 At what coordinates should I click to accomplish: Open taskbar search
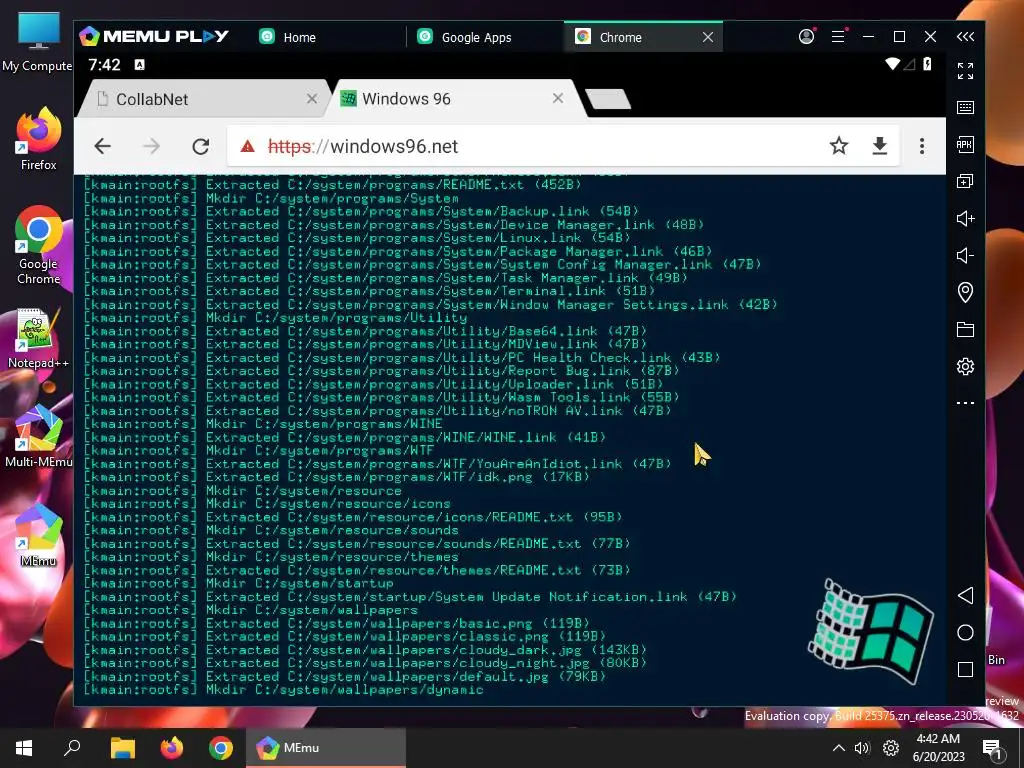pyautogui.click(x=72, y=748)
